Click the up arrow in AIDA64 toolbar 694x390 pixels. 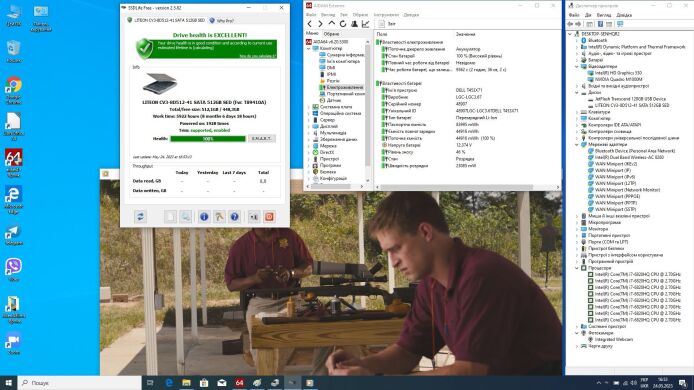[x=332, y=24]
